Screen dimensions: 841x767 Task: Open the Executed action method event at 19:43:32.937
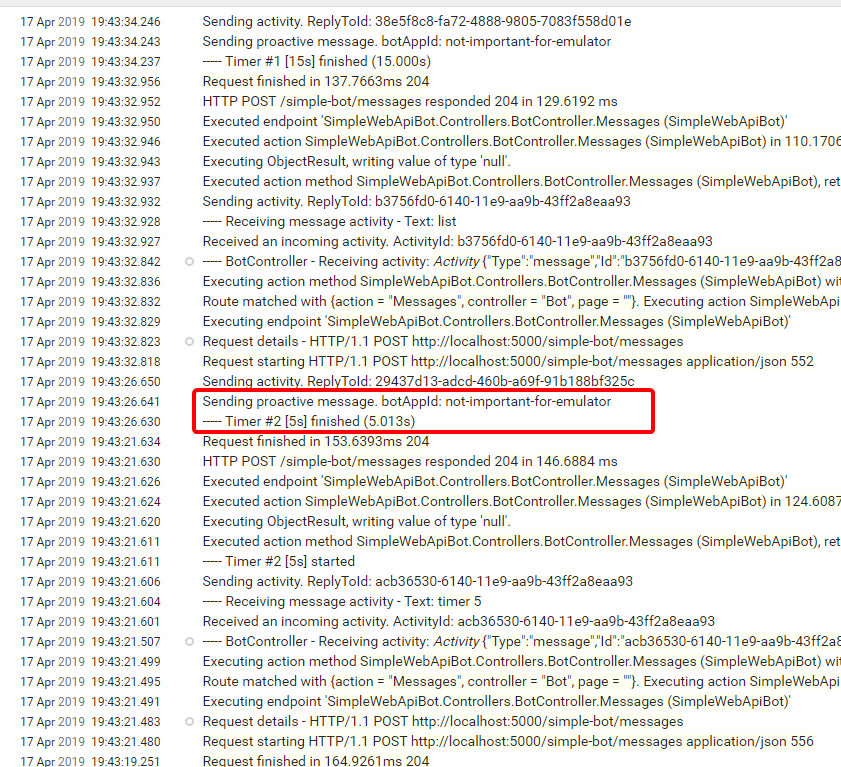point(521,181)
